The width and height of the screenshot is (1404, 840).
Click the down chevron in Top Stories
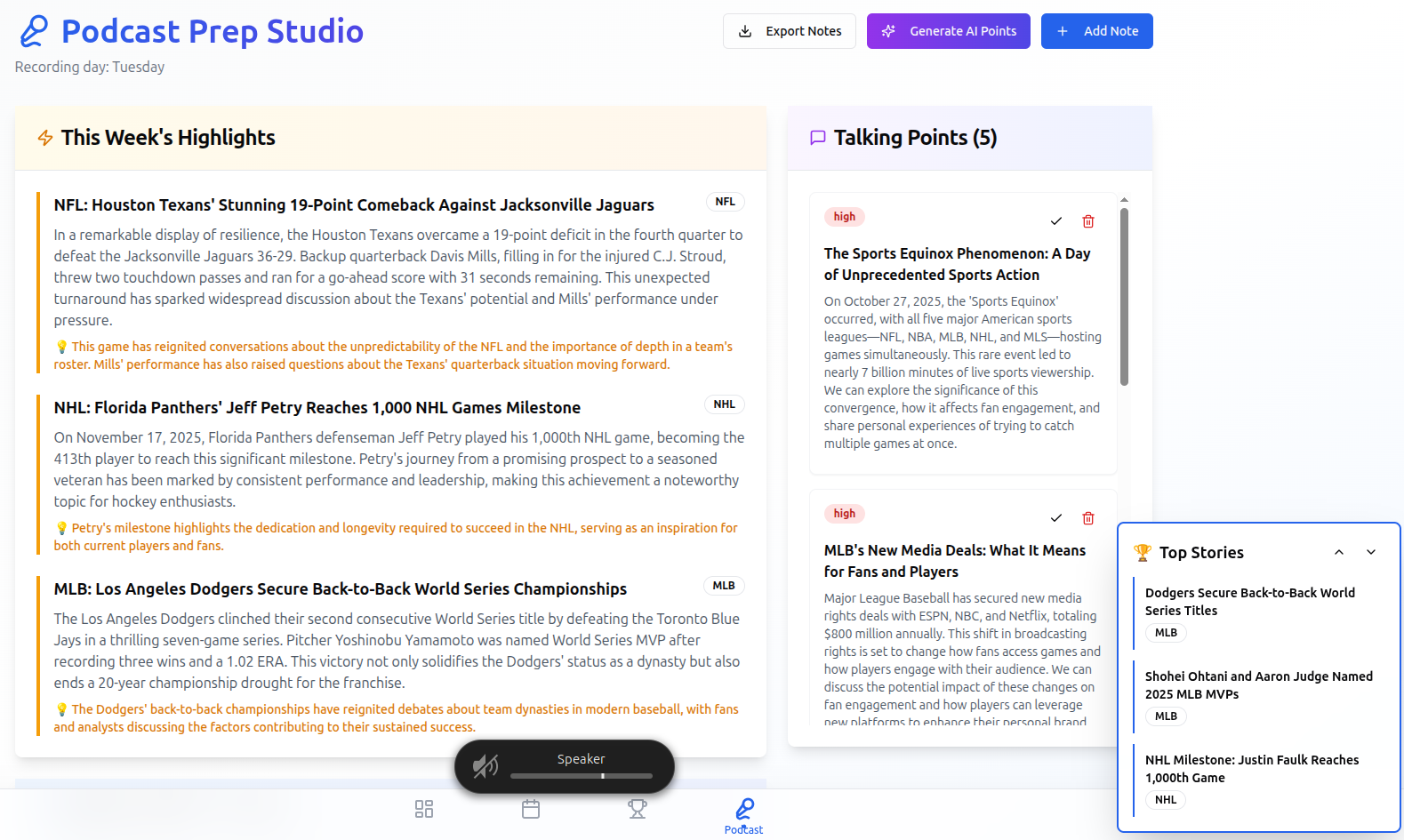1371,552
